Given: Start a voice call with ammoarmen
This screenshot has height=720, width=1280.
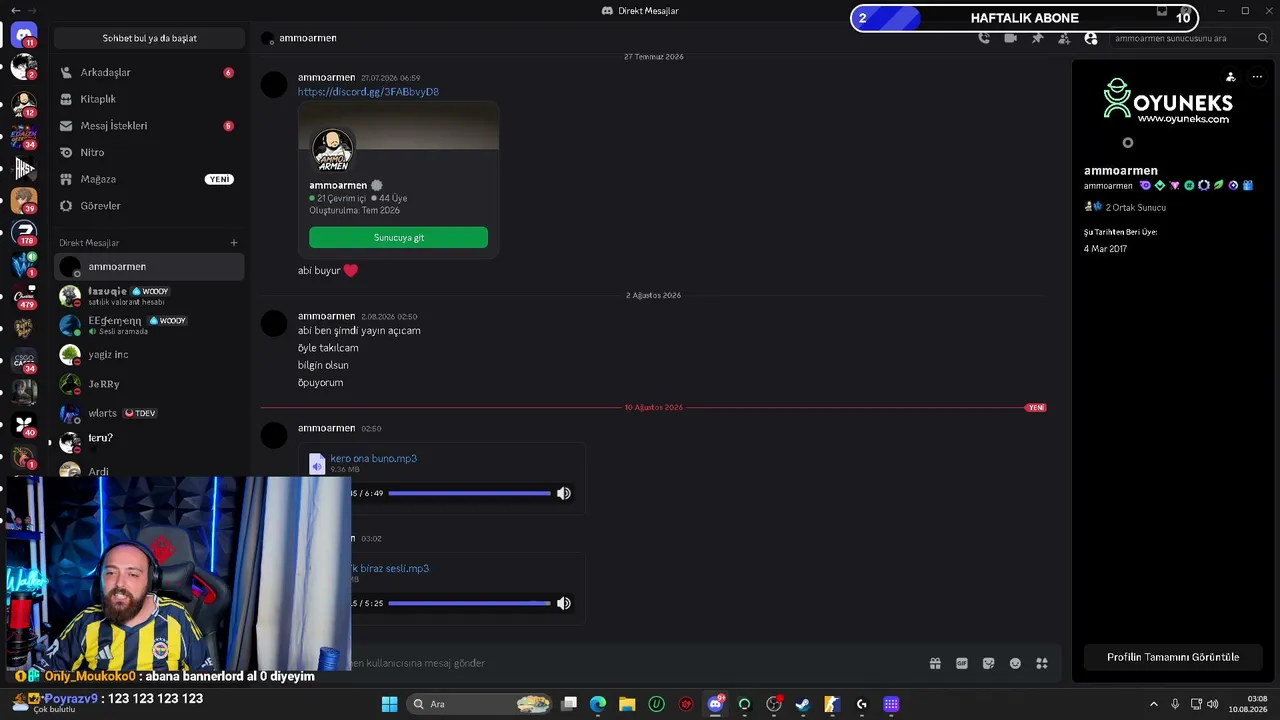Looking at the screenshot, I should 984,38.
